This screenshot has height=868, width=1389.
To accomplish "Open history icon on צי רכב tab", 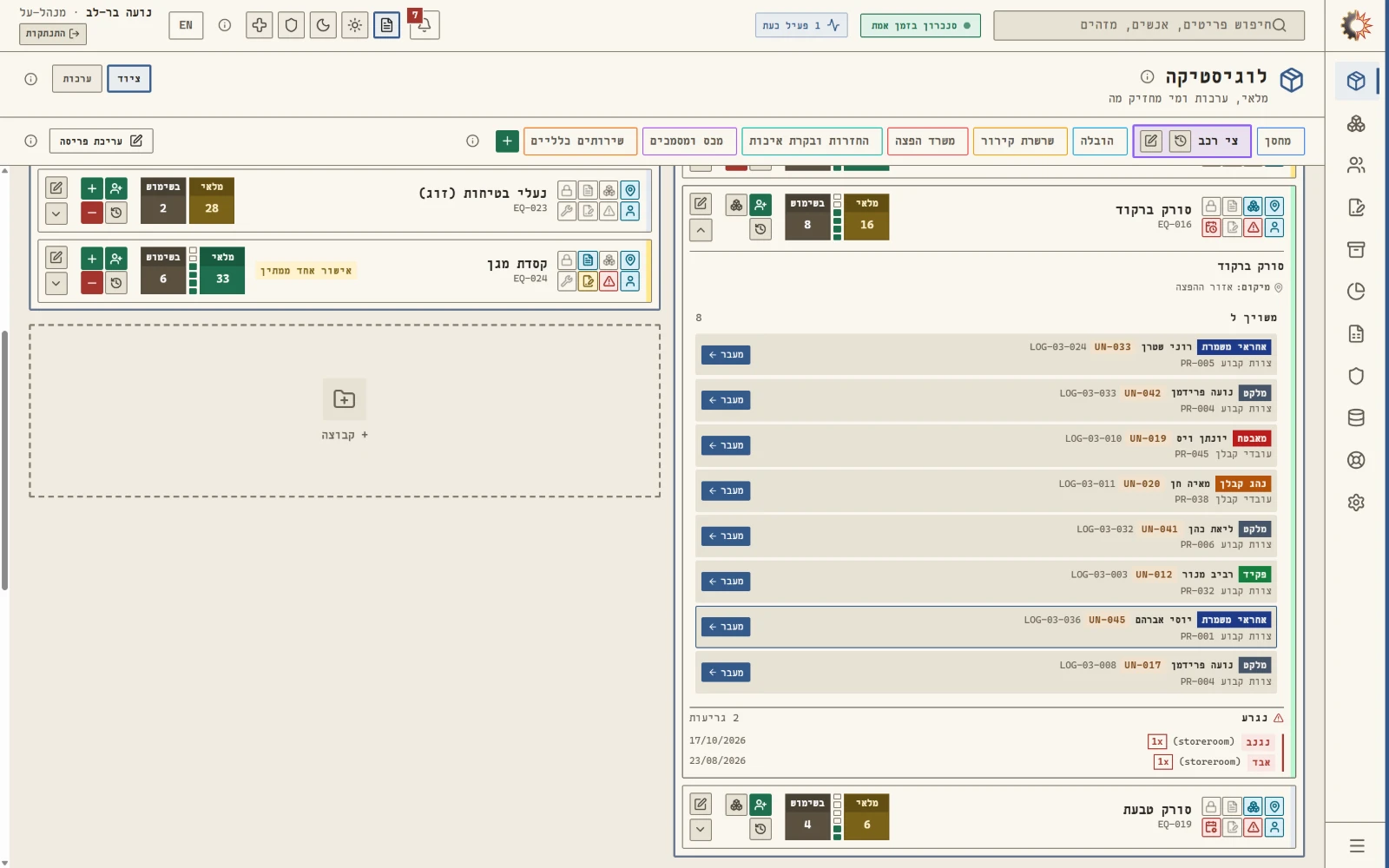I will pos(1180,141).
